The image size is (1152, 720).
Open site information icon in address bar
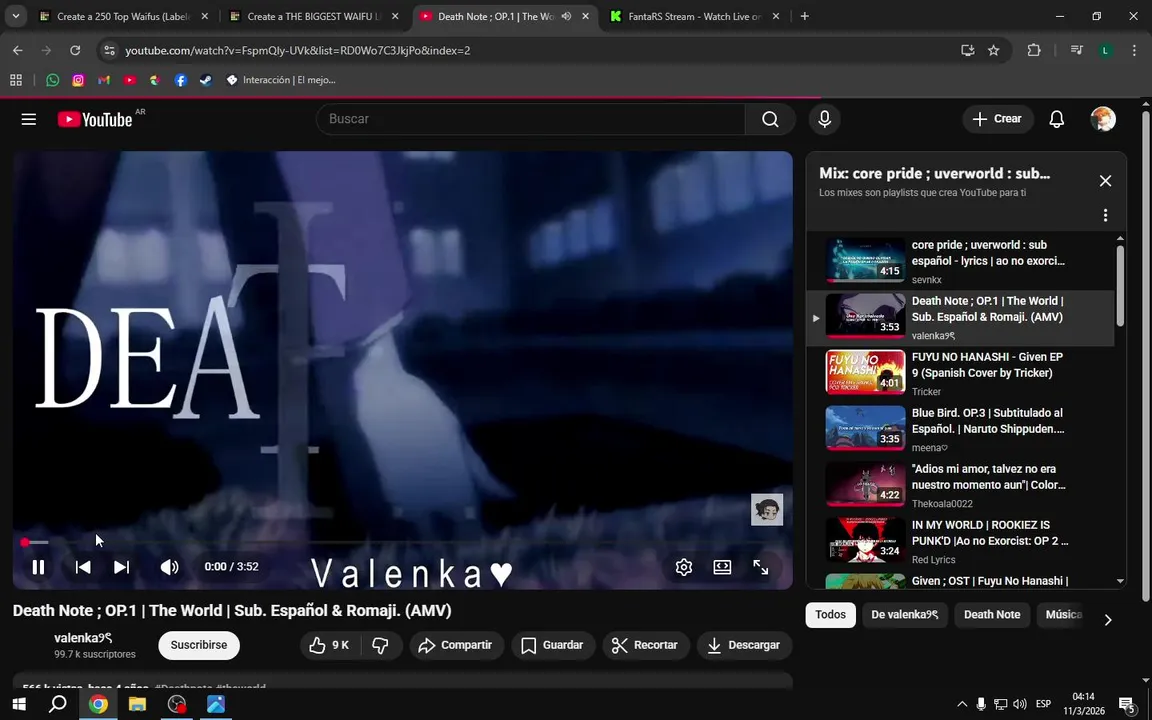click(x=109, y=50)
